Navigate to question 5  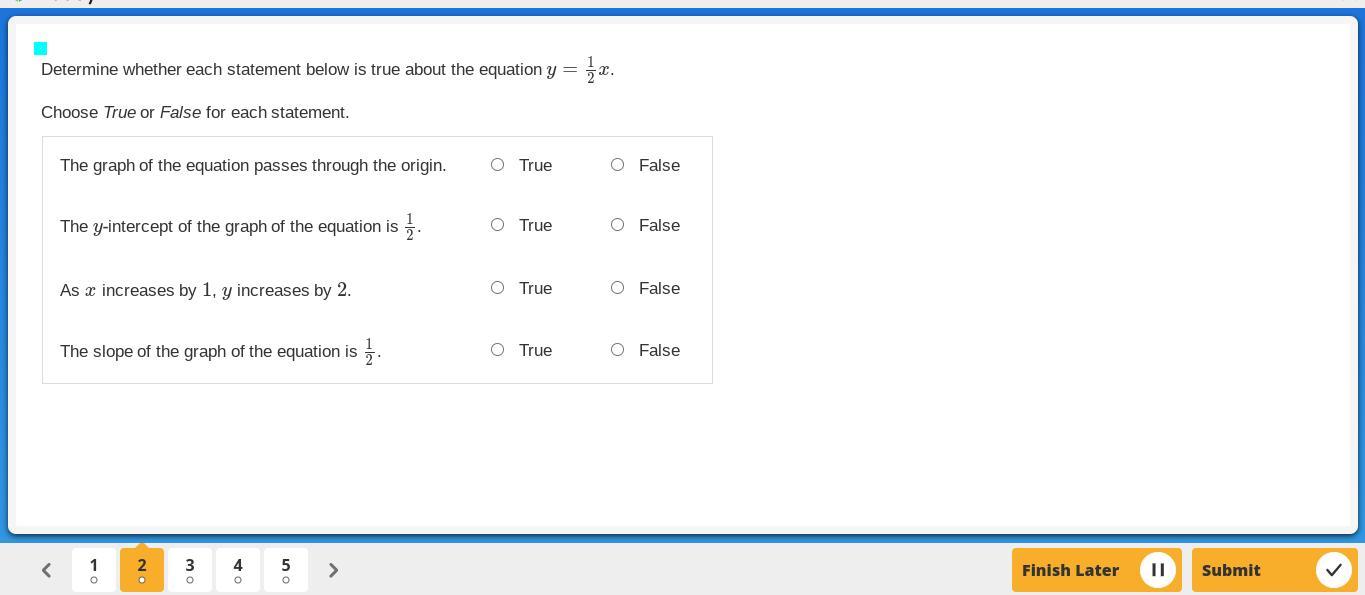tap(286, 569)
